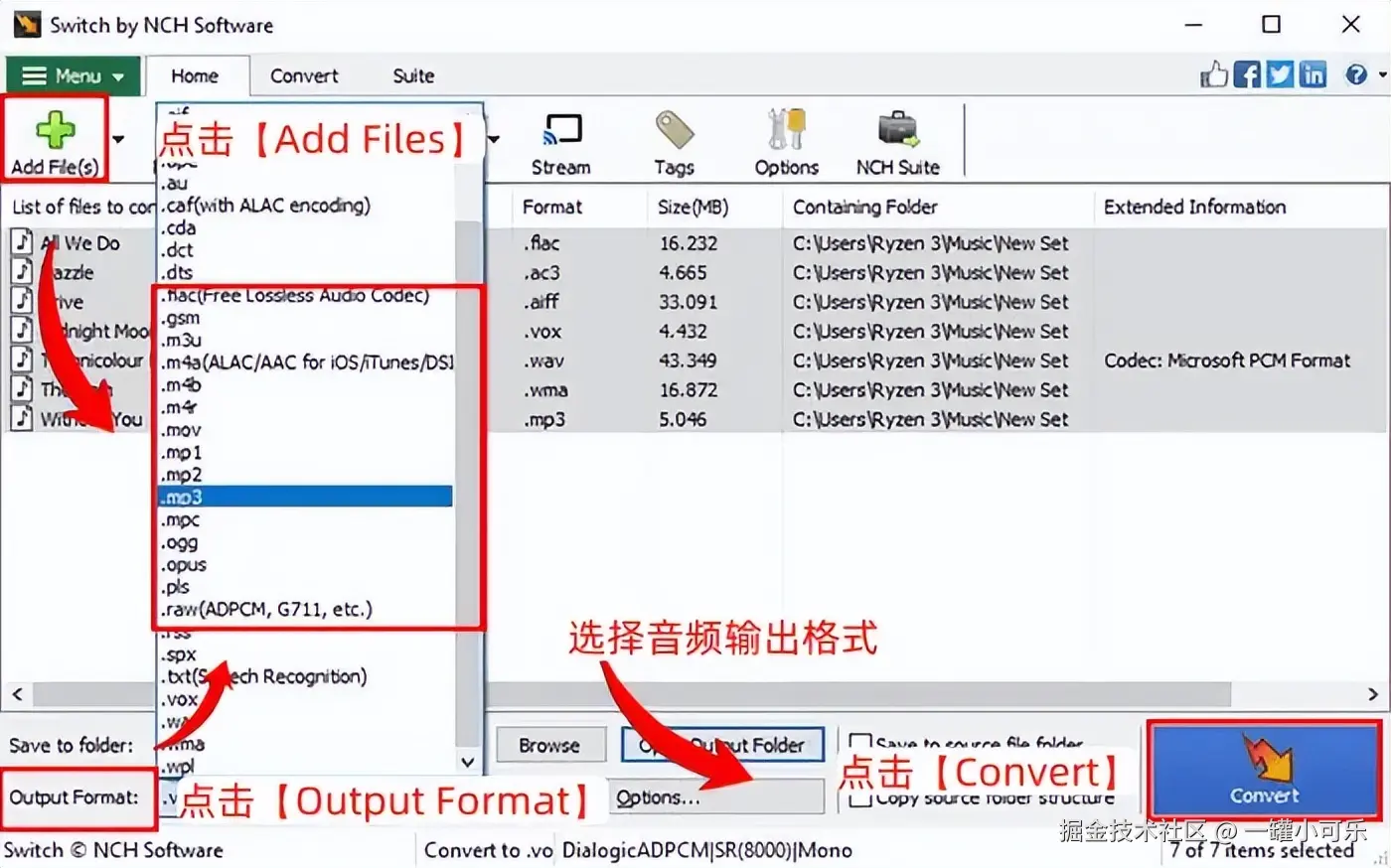Click the LinkedIn share icon
Screen dimensions: 1391x868
point(1313,74)
